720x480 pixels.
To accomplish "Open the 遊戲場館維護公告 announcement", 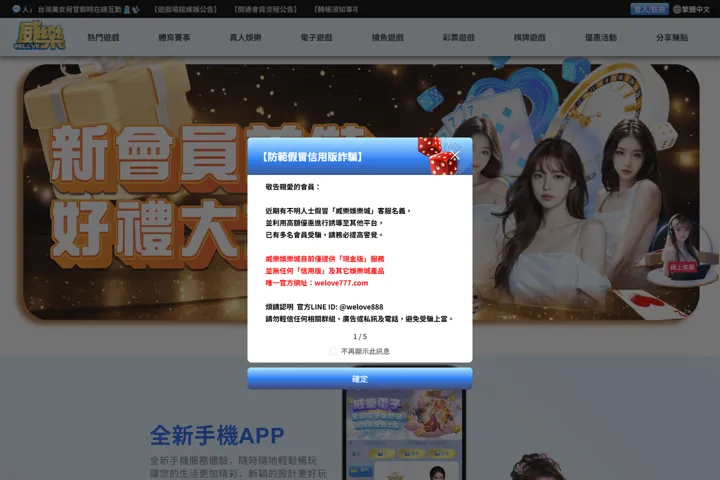I will point(186,9).
